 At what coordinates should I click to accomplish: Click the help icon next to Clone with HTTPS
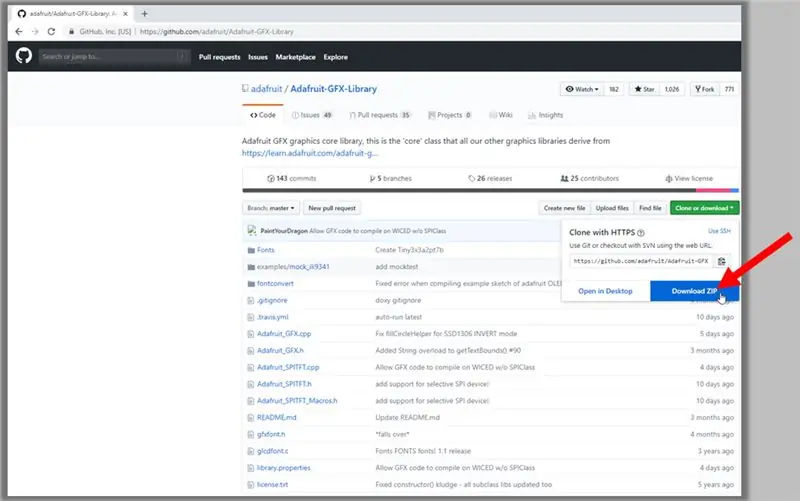tap(641, 233)
